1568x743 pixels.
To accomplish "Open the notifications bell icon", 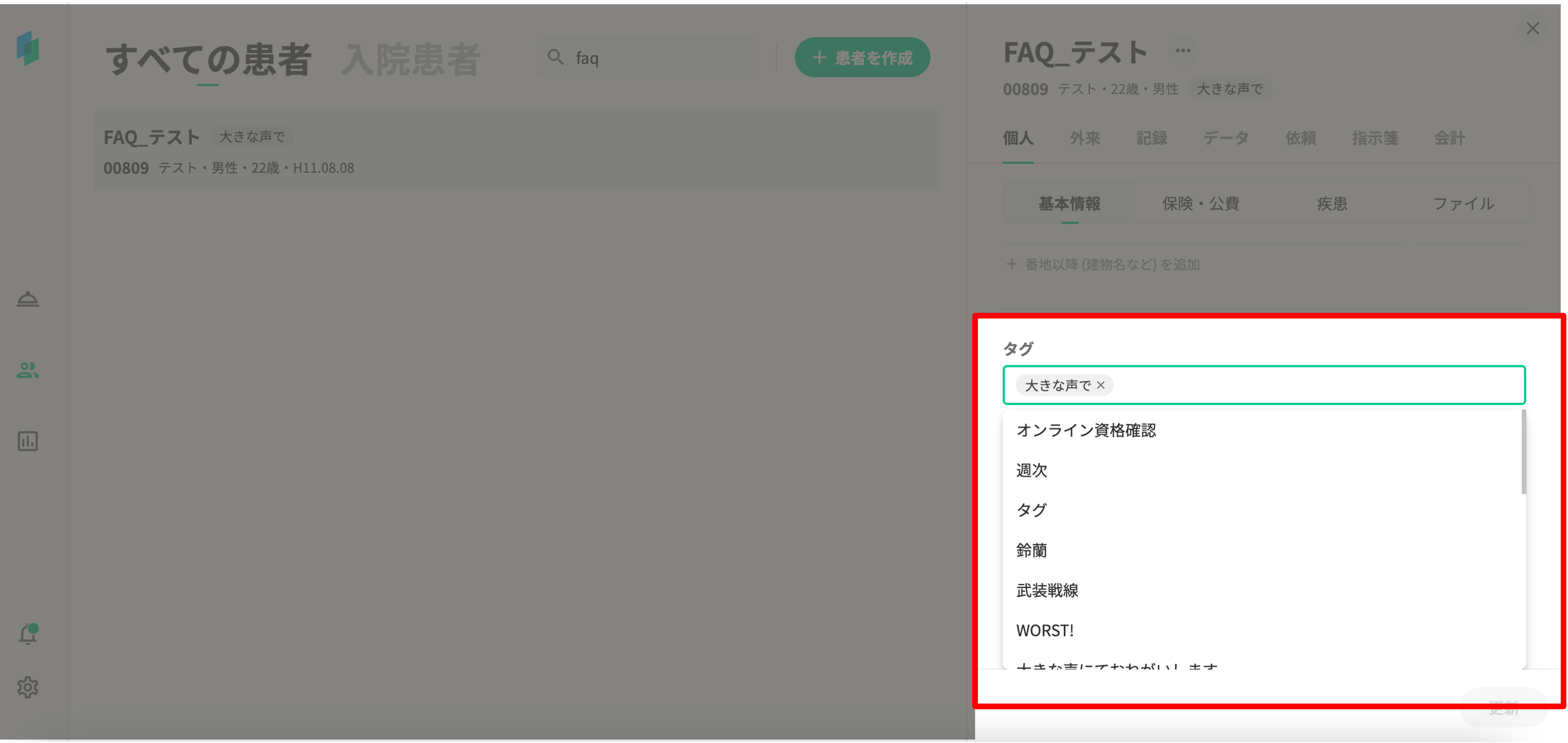I will 28,634.
